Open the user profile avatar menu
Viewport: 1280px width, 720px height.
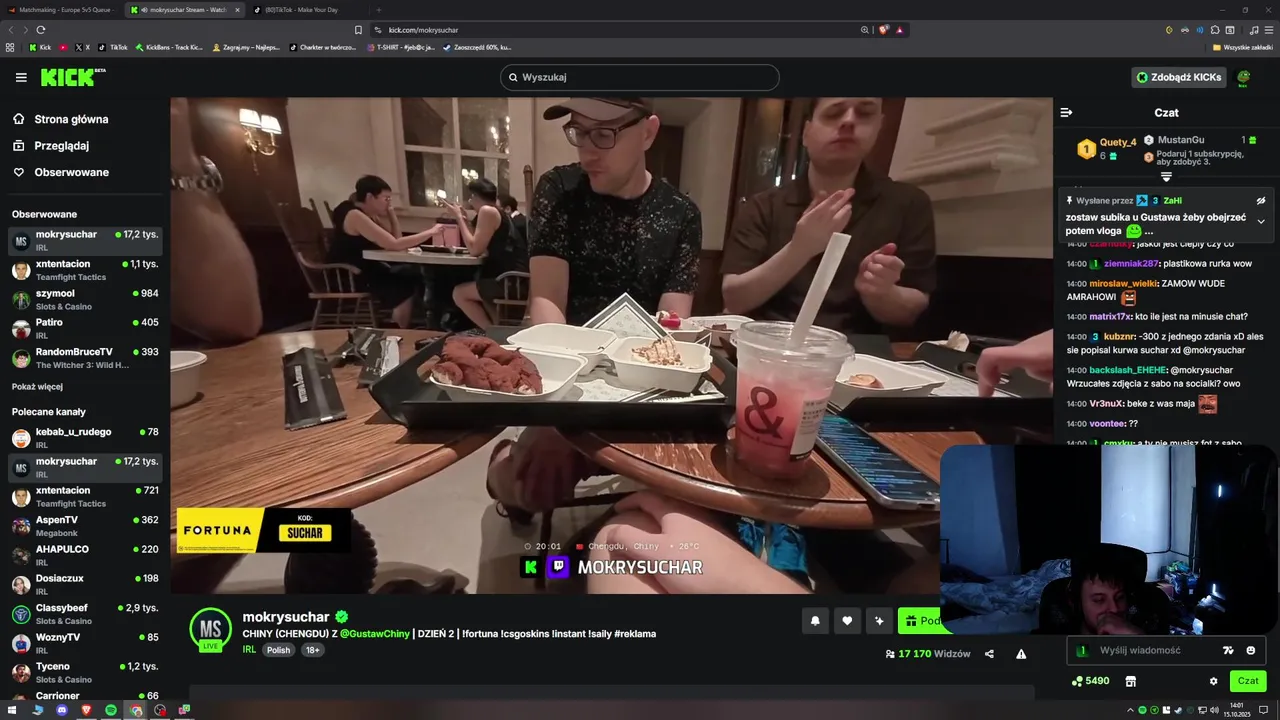pos(1244,77)
